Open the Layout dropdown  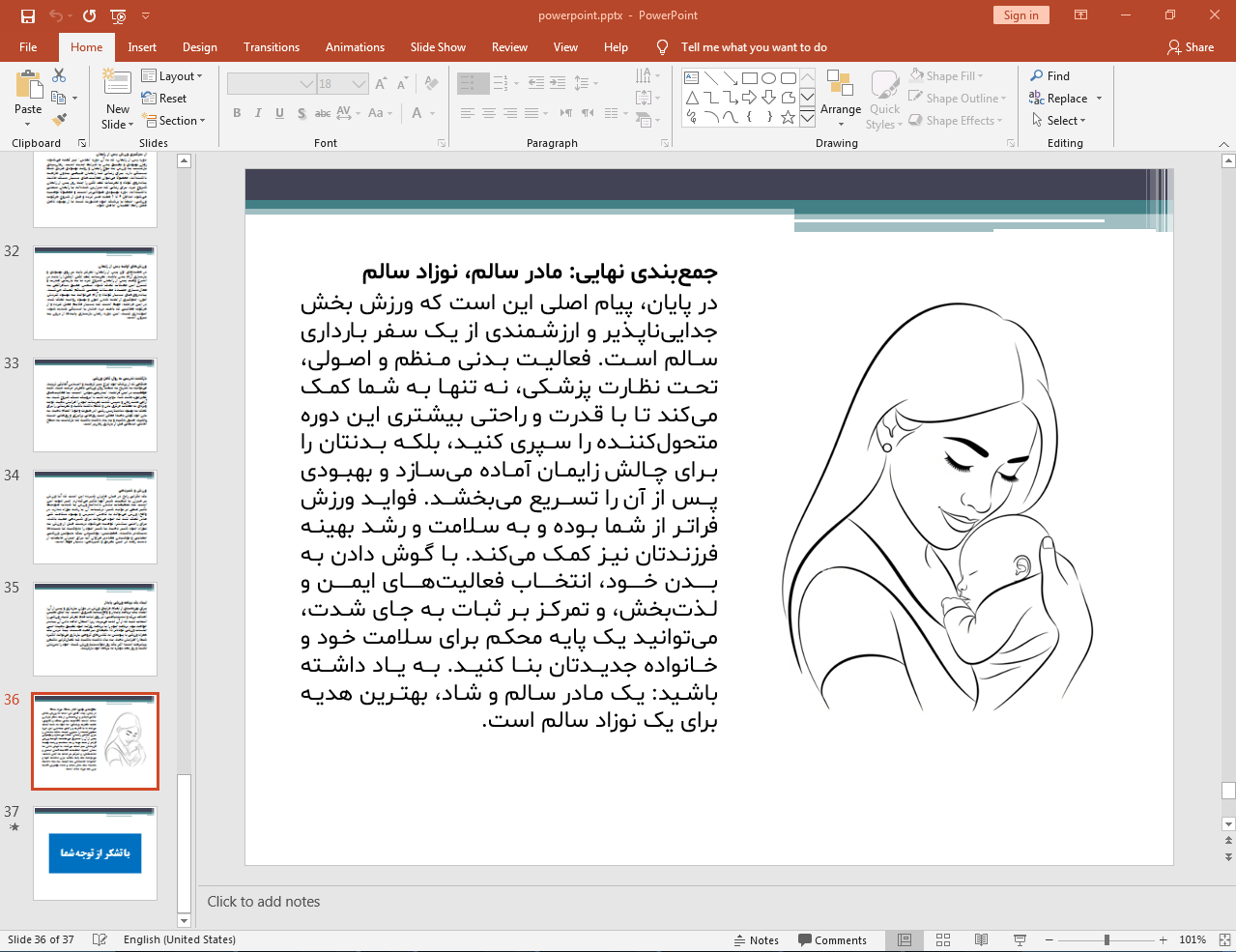click(172, 76)
